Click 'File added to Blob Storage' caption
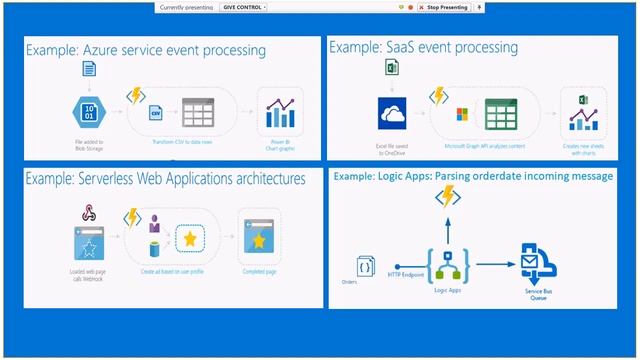640x360 pixels. point(89,145)
